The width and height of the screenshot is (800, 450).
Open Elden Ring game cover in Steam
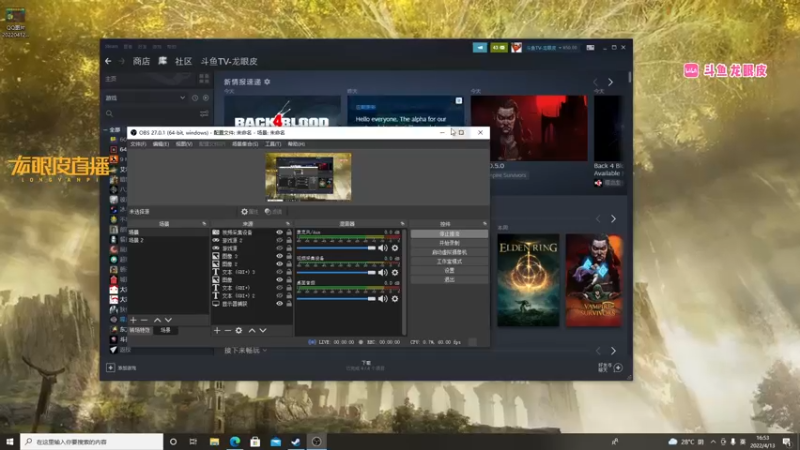(x=528, y=280)
